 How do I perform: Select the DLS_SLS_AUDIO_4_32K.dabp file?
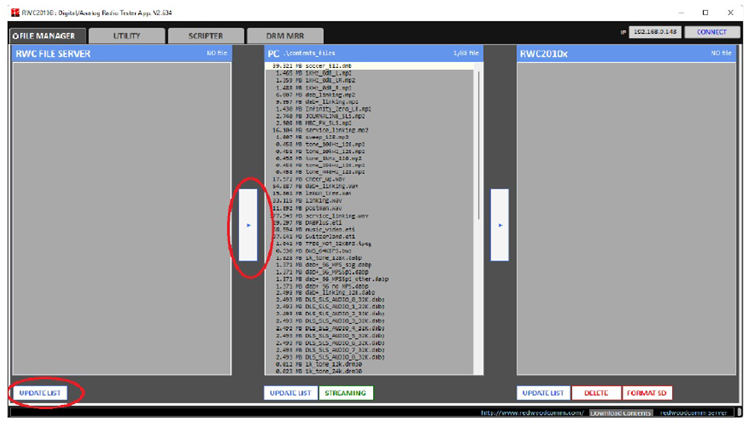[x=369, y=328]
